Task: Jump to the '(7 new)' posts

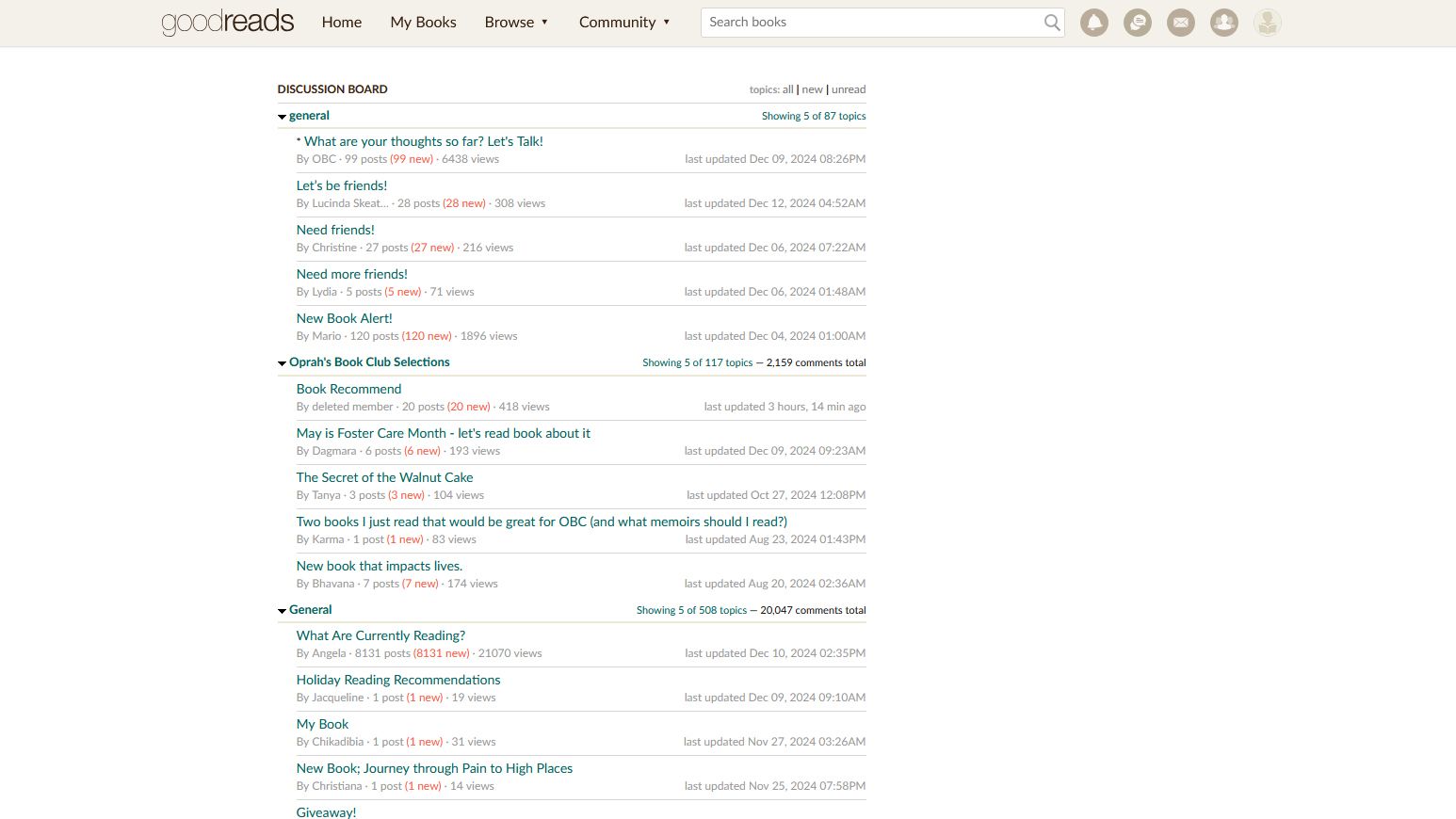Action: coord(420,584)
